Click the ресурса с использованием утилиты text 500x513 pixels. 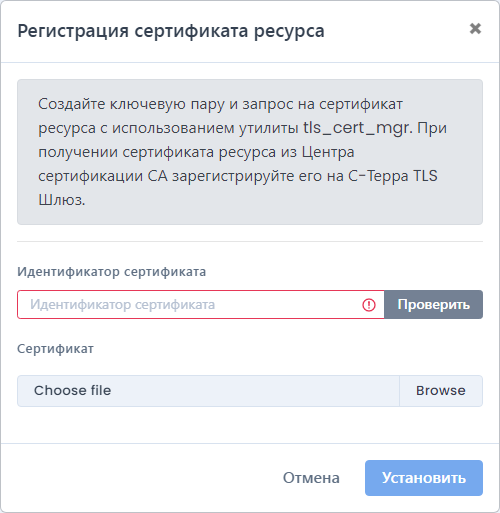pos(168,129)
